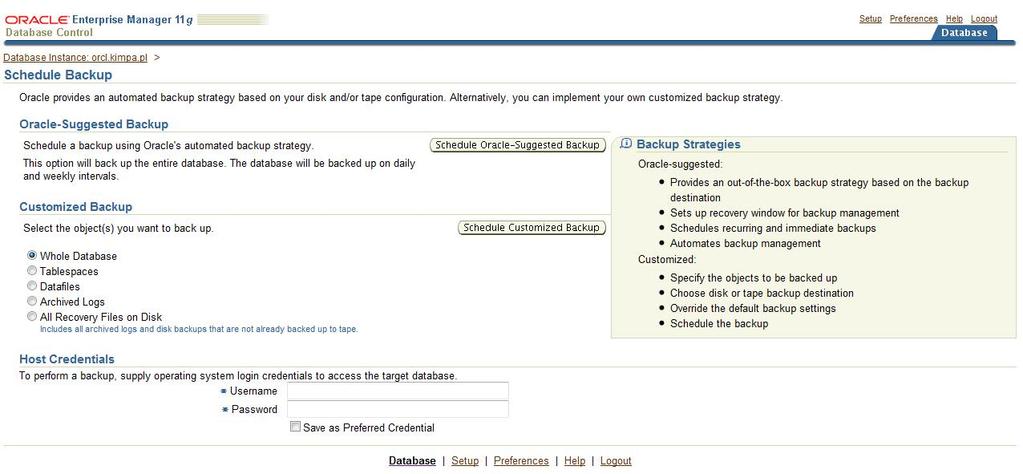Click Setup link in footer
This screenshot has height=474, width=1023.
coord(465,460)
